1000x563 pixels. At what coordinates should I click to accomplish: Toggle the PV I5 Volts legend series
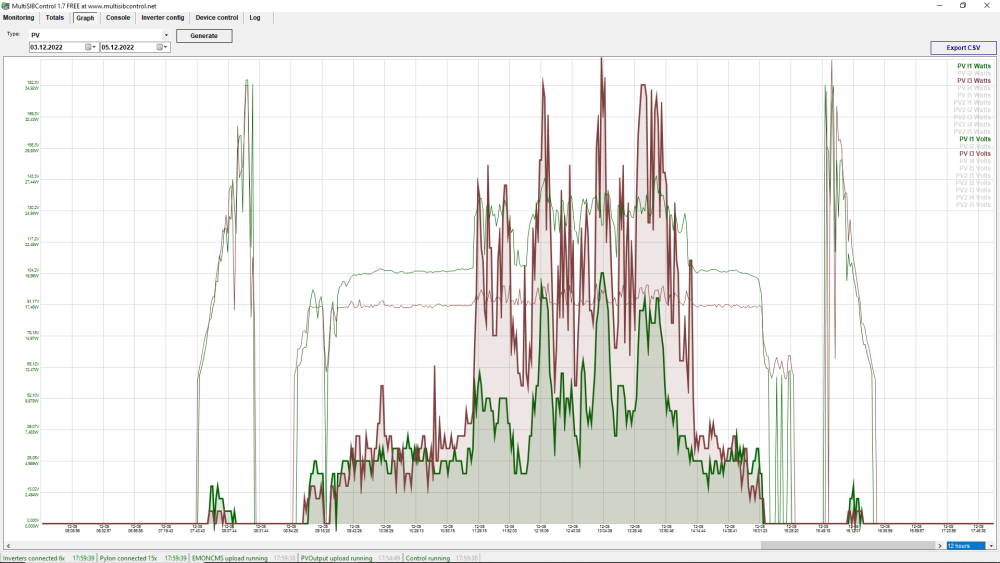point(975,168)
